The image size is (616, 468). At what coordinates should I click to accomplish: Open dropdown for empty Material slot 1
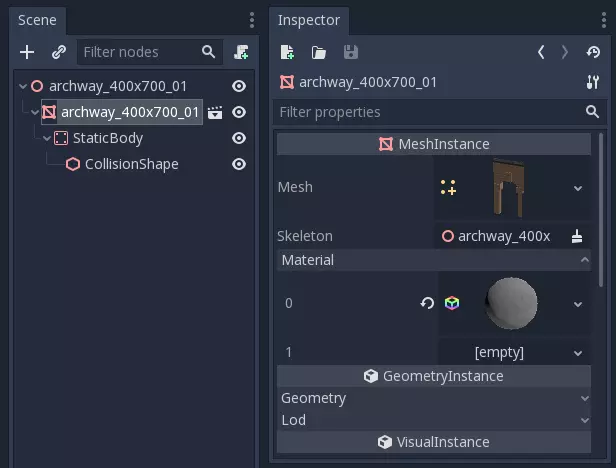578,352
